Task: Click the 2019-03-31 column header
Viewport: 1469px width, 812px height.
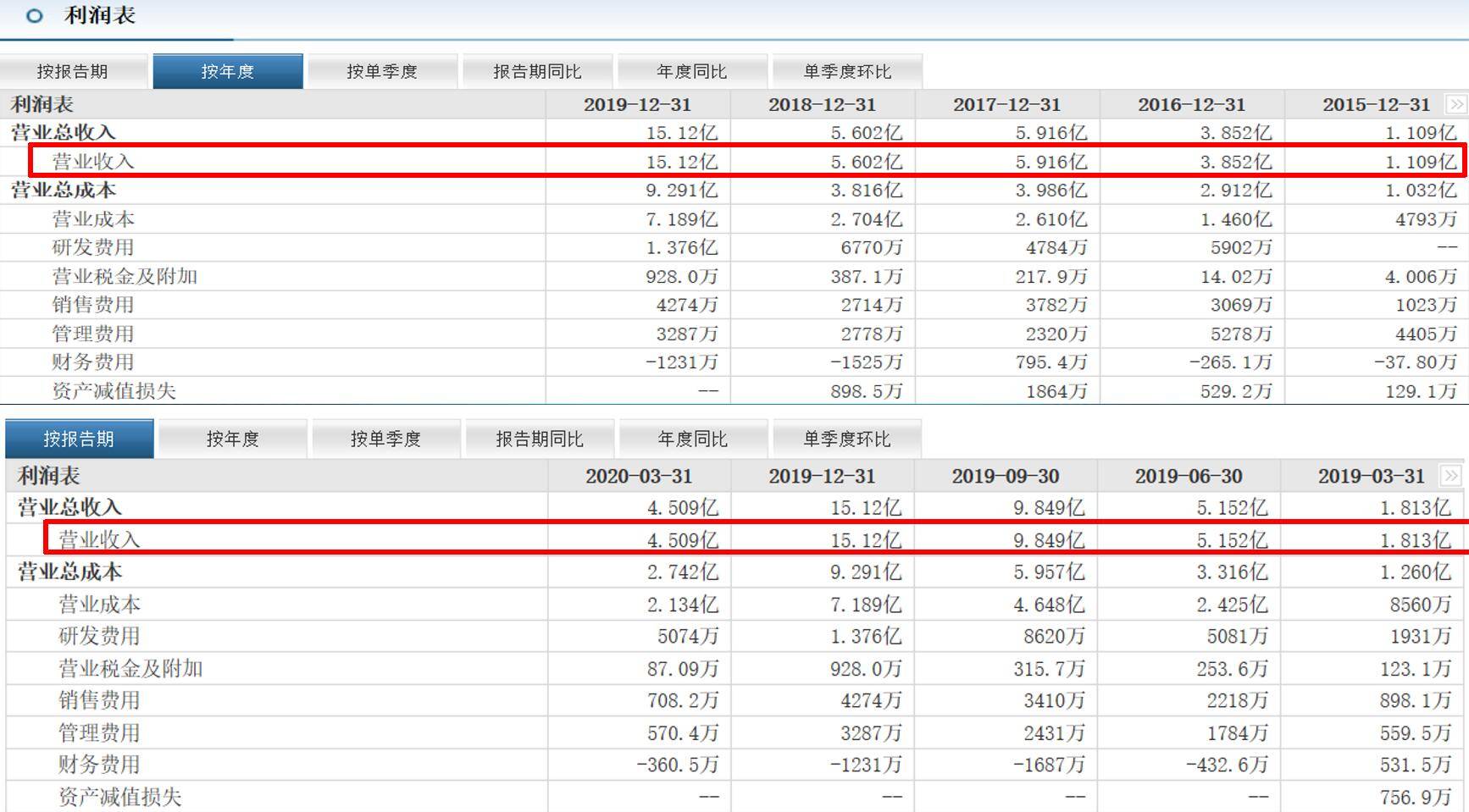Action: tap(1372, 476)
